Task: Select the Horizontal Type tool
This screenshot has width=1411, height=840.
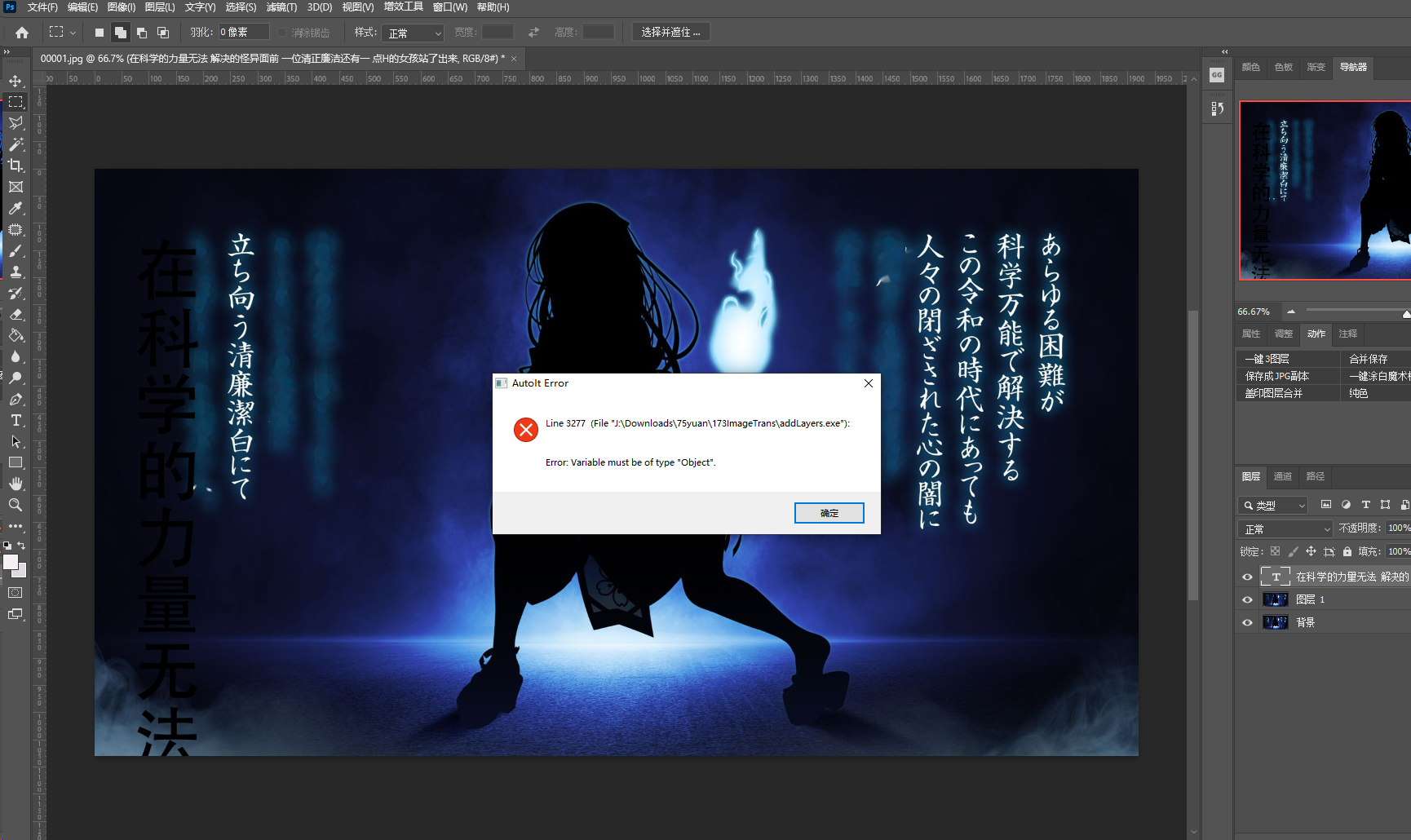Action: coord(15,420)
